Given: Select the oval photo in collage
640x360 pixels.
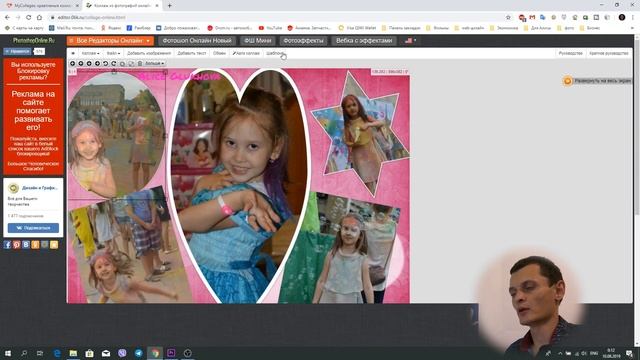Looking at the screenshot, I should coord(116,135).
